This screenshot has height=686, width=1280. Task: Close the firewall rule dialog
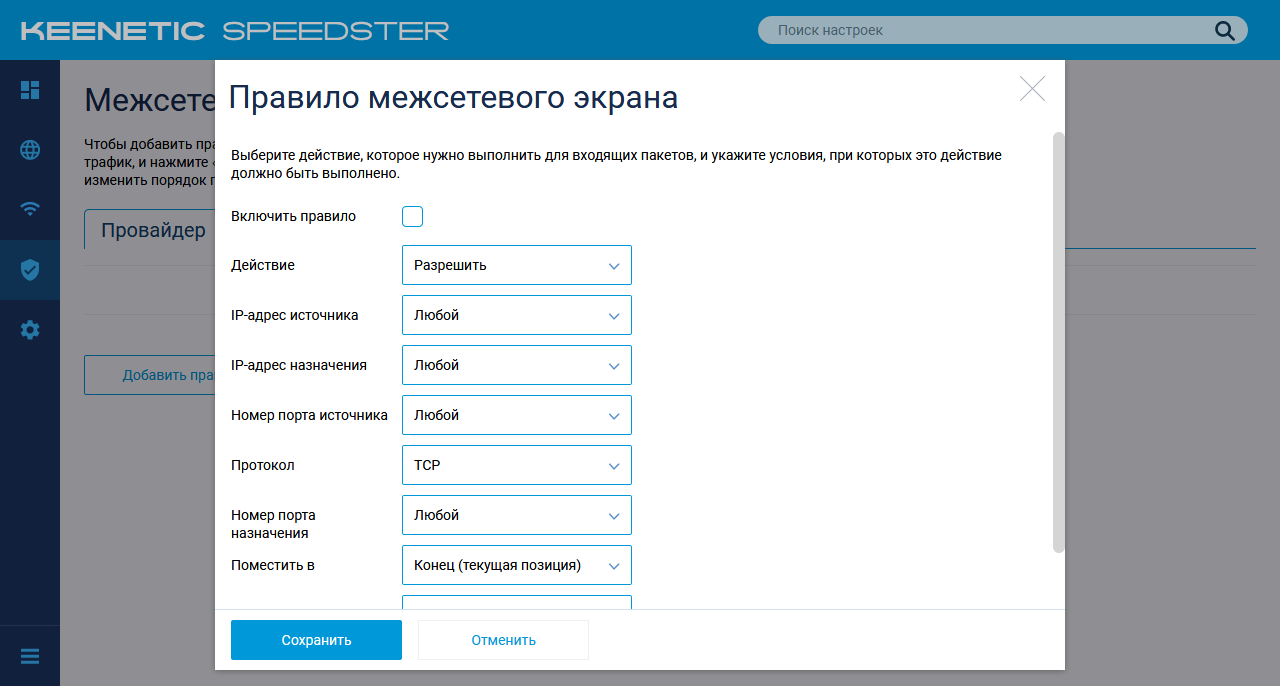tap(1032, 89)
